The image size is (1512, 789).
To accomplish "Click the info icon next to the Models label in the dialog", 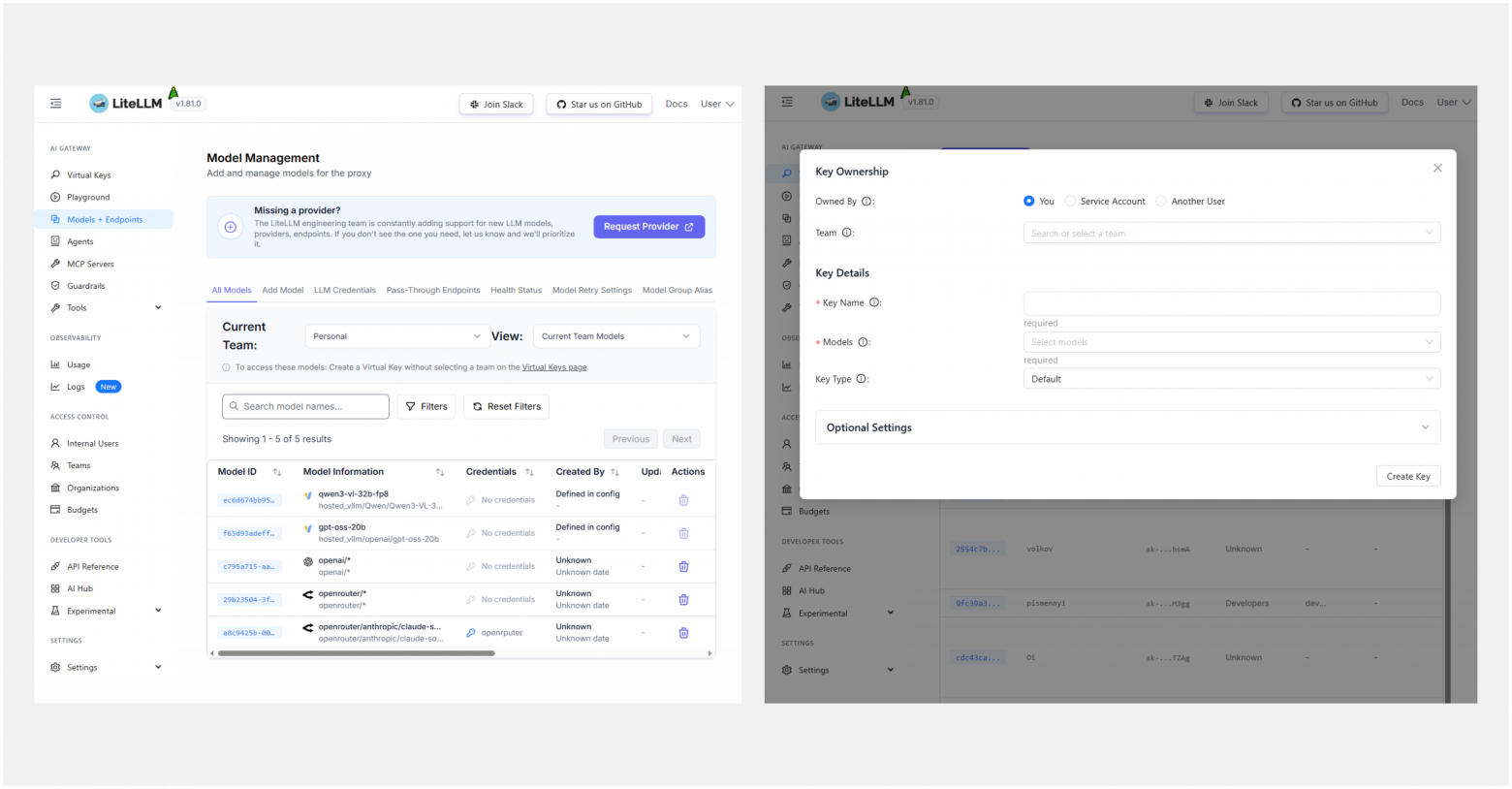I will click(x=864, y=342).
